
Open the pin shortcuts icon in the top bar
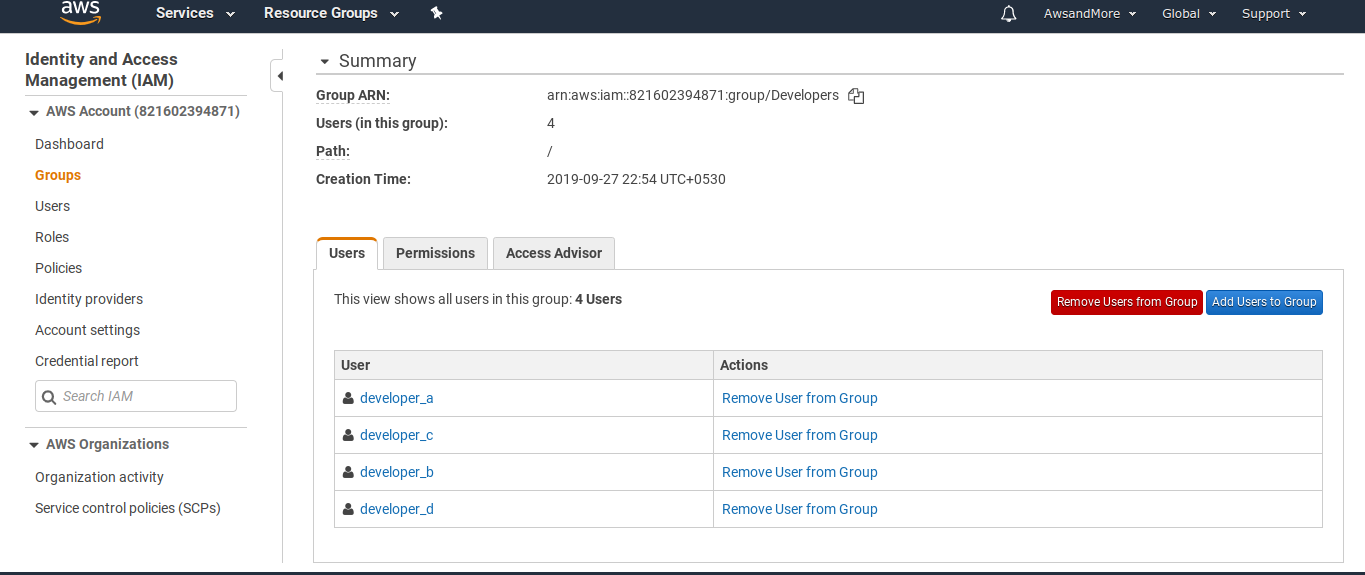436,13
